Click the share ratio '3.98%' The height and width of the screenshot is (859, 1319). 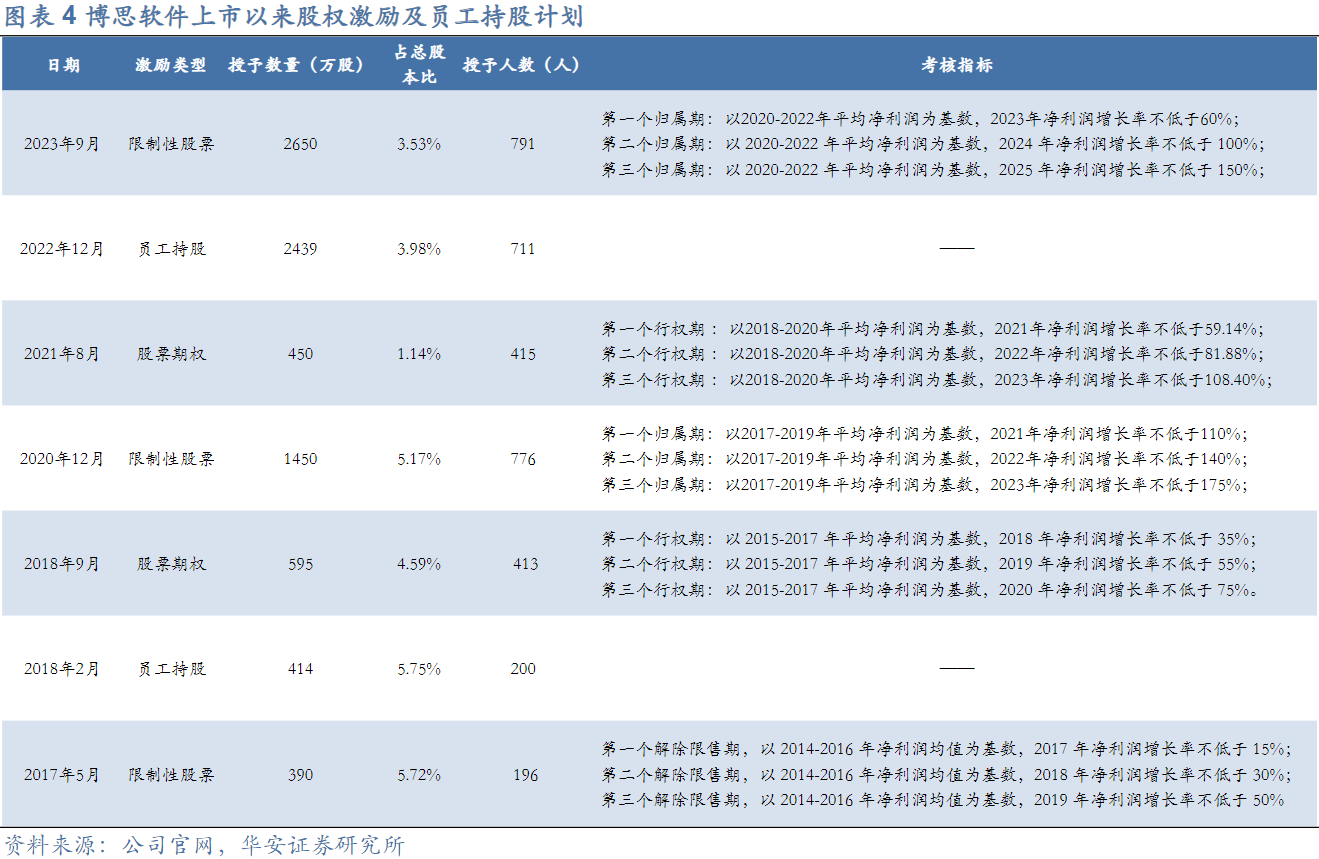[419, 249]
